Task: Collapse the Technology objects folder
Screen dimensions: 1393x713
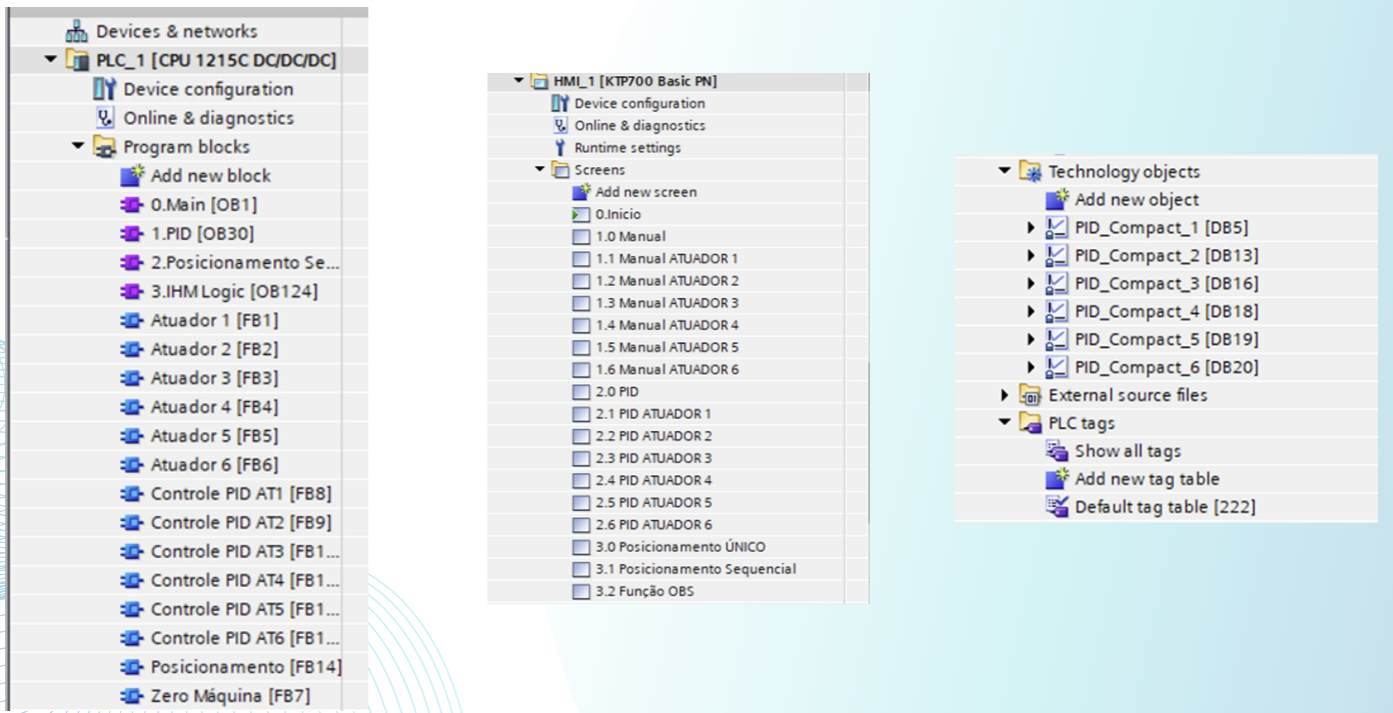Action: (x=1005, y=172)
